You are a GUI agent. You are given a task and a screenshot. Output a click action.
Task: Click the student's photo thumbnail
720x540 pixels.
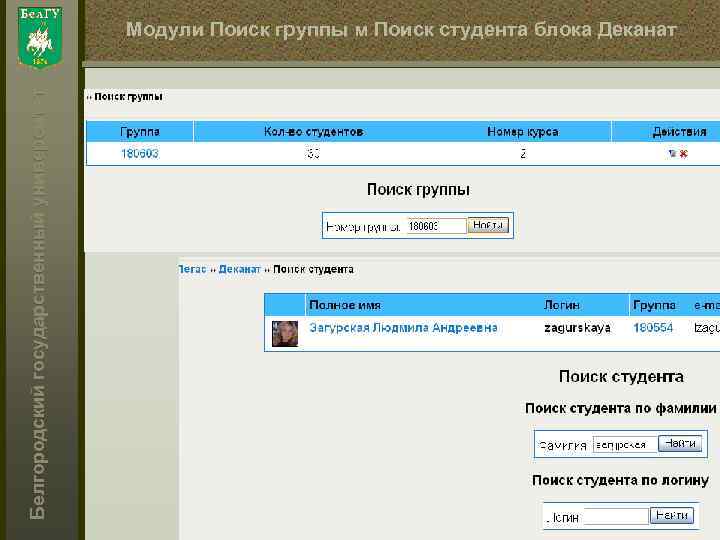pos(285,333)
